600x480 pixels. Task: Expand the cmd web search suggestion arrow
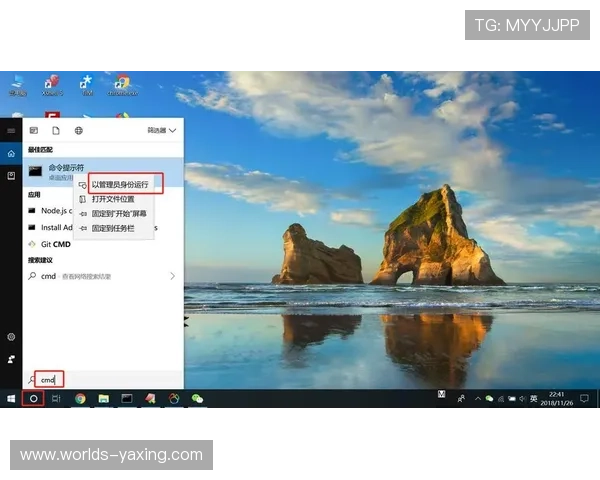(172, 276)
